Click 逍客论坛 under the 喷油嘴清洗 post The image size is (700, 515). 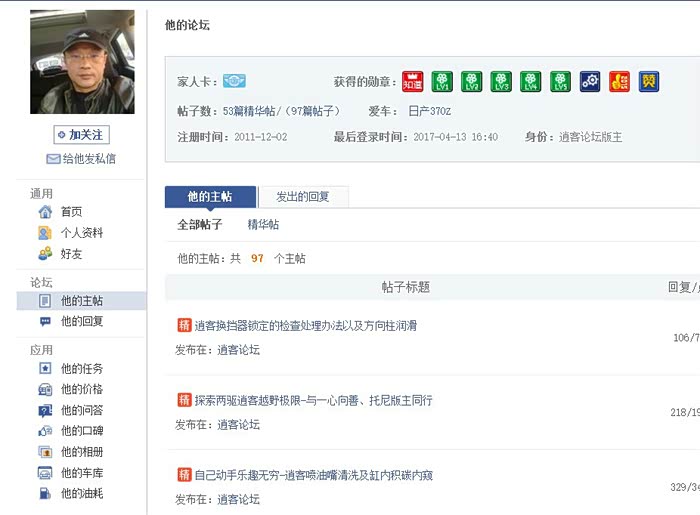238,499
